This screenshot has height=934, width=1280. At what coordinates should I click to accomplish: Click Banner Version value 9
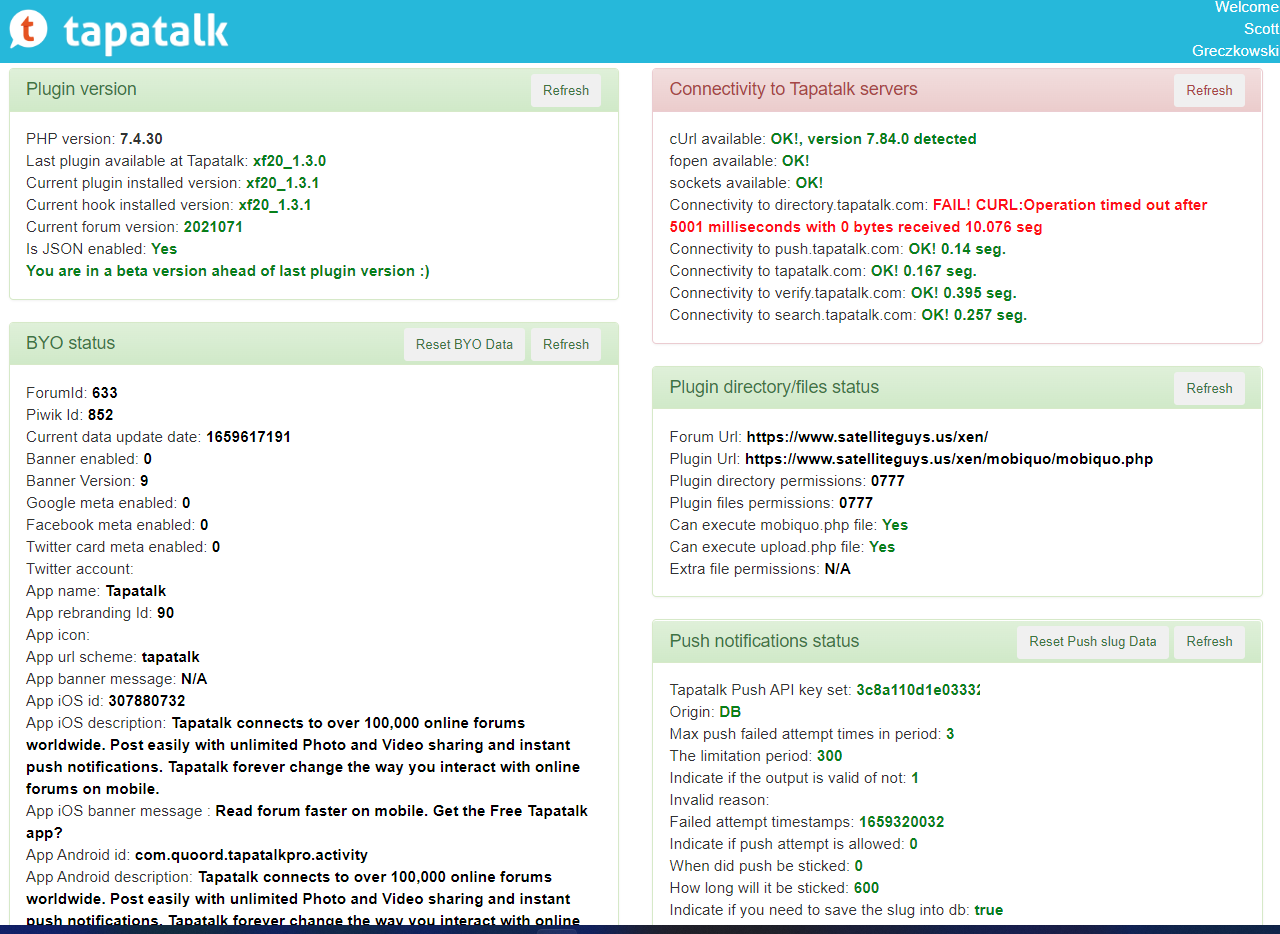tap(144, 481)
